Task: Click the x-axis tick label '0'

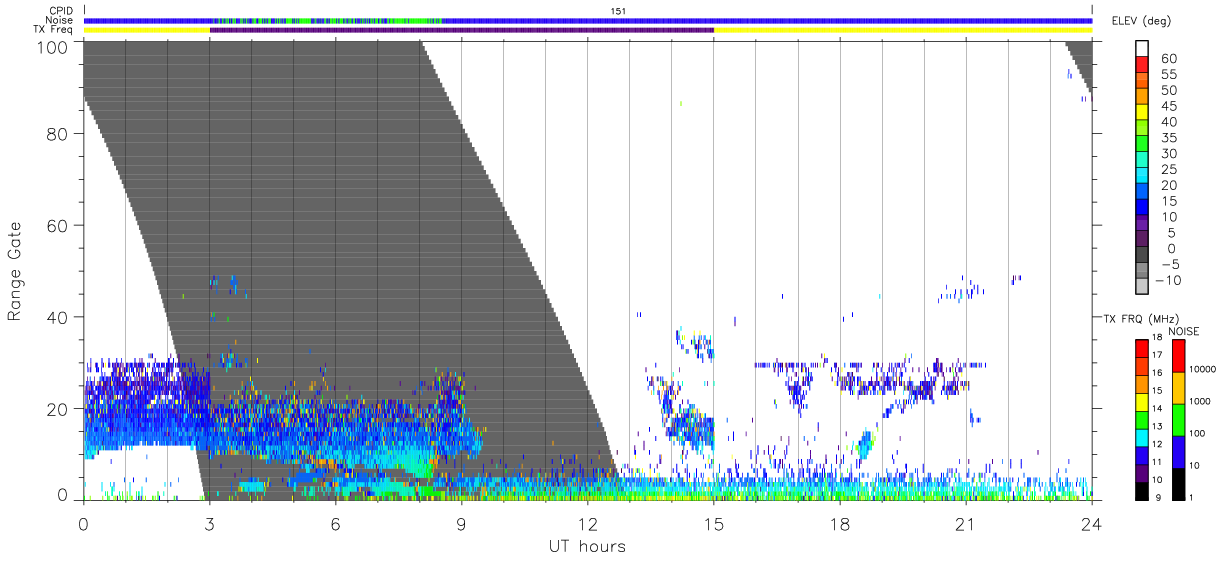Action: [83, 524]
